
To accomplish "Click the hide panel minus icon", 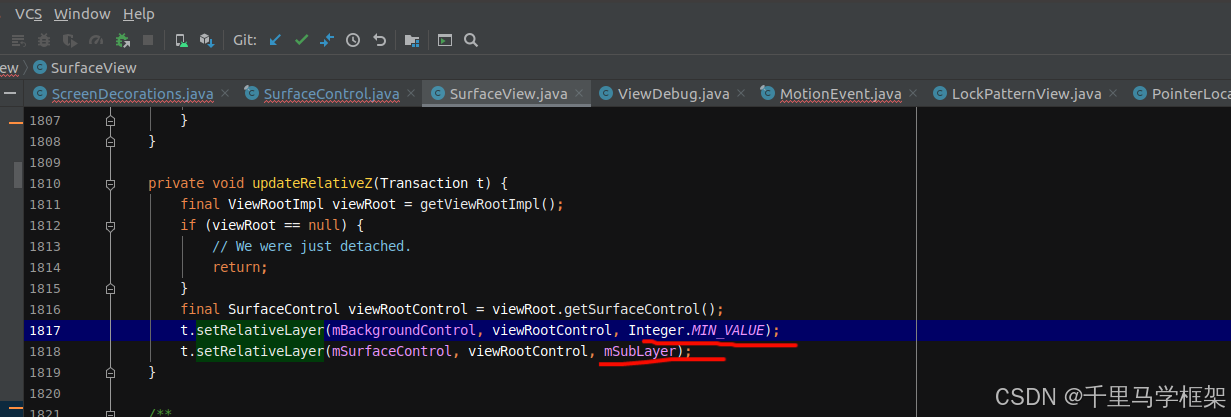I will (10, 92).
